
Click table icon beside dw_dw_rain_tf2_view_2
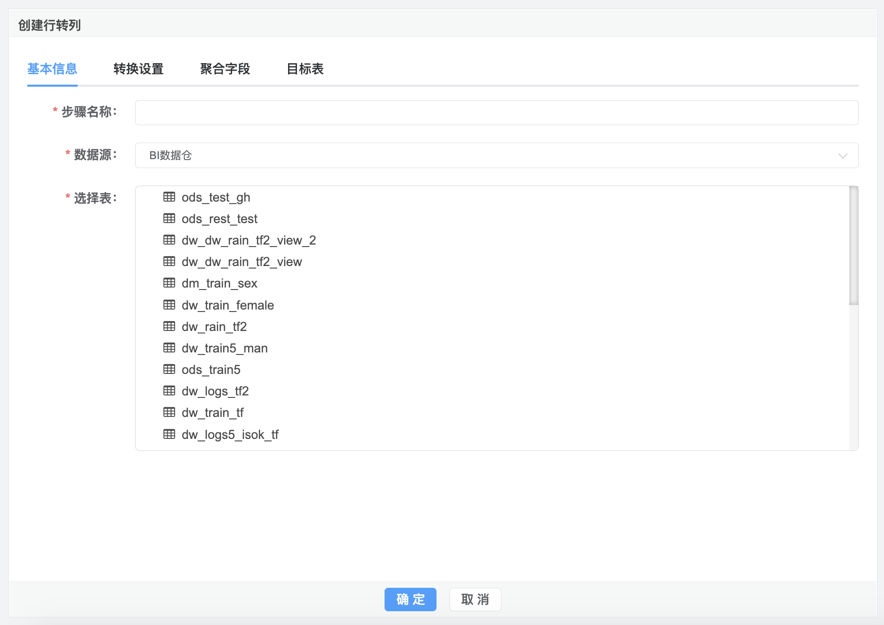click(x=169, y=240)
